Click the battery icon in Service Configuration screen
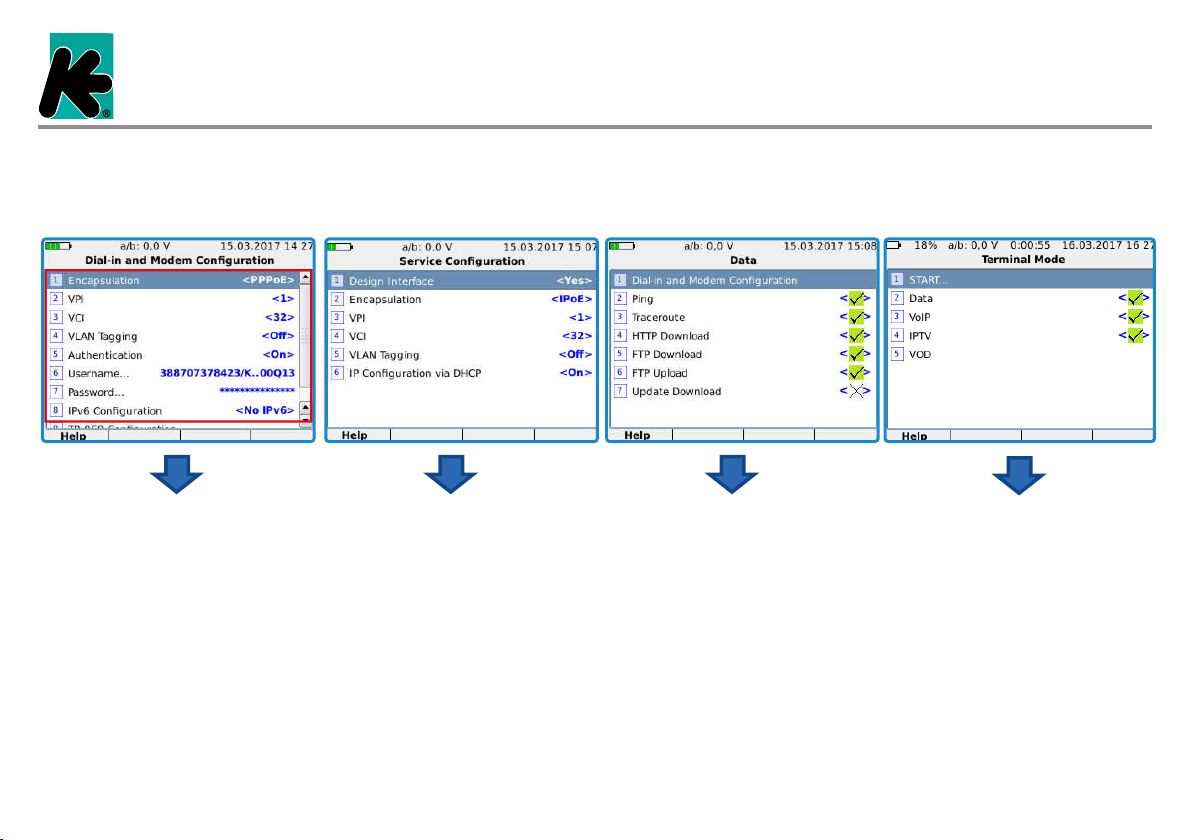 click(340, 247)
